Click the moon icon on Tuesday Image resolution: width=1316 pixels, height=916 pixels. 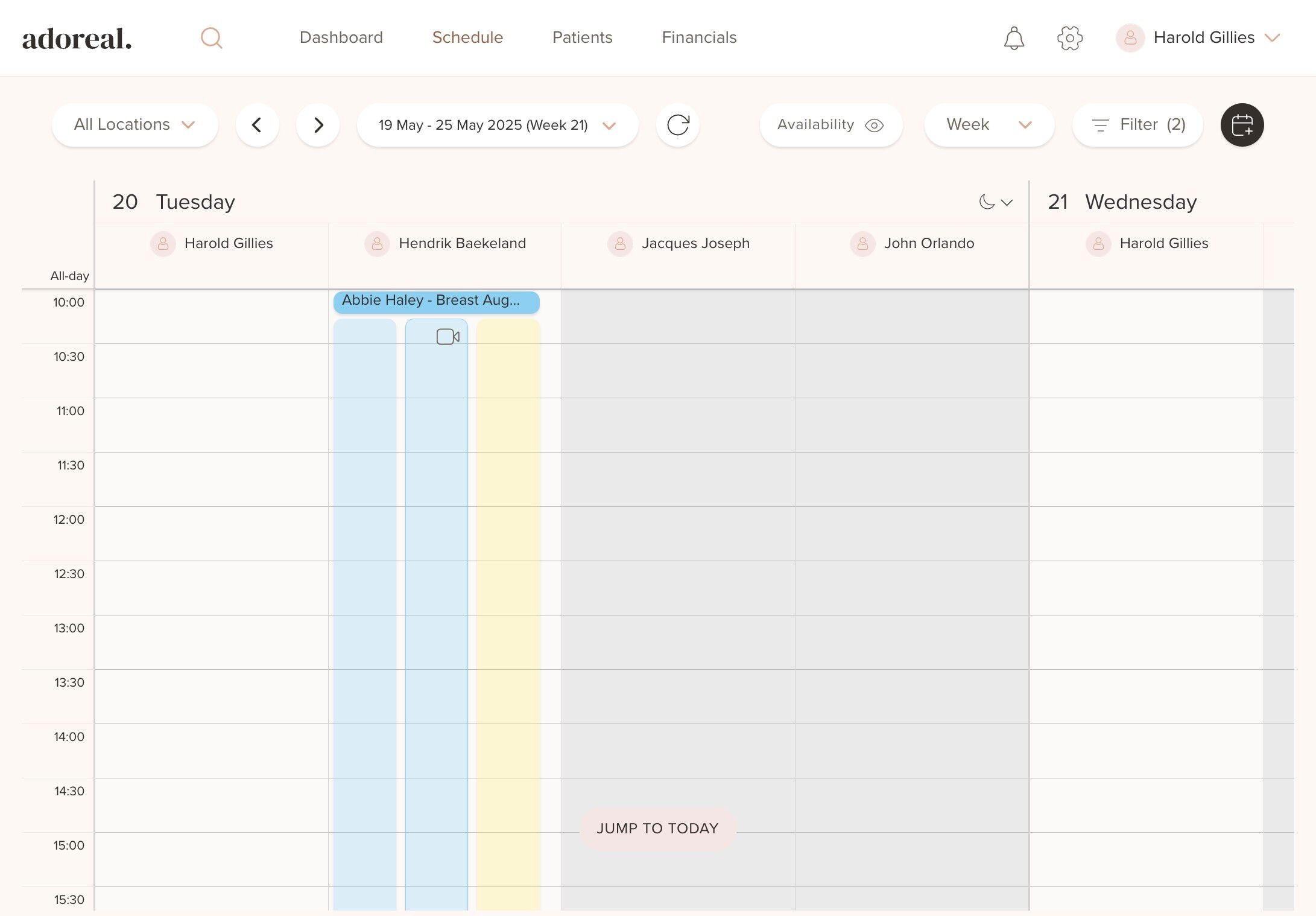pos(987,202)
